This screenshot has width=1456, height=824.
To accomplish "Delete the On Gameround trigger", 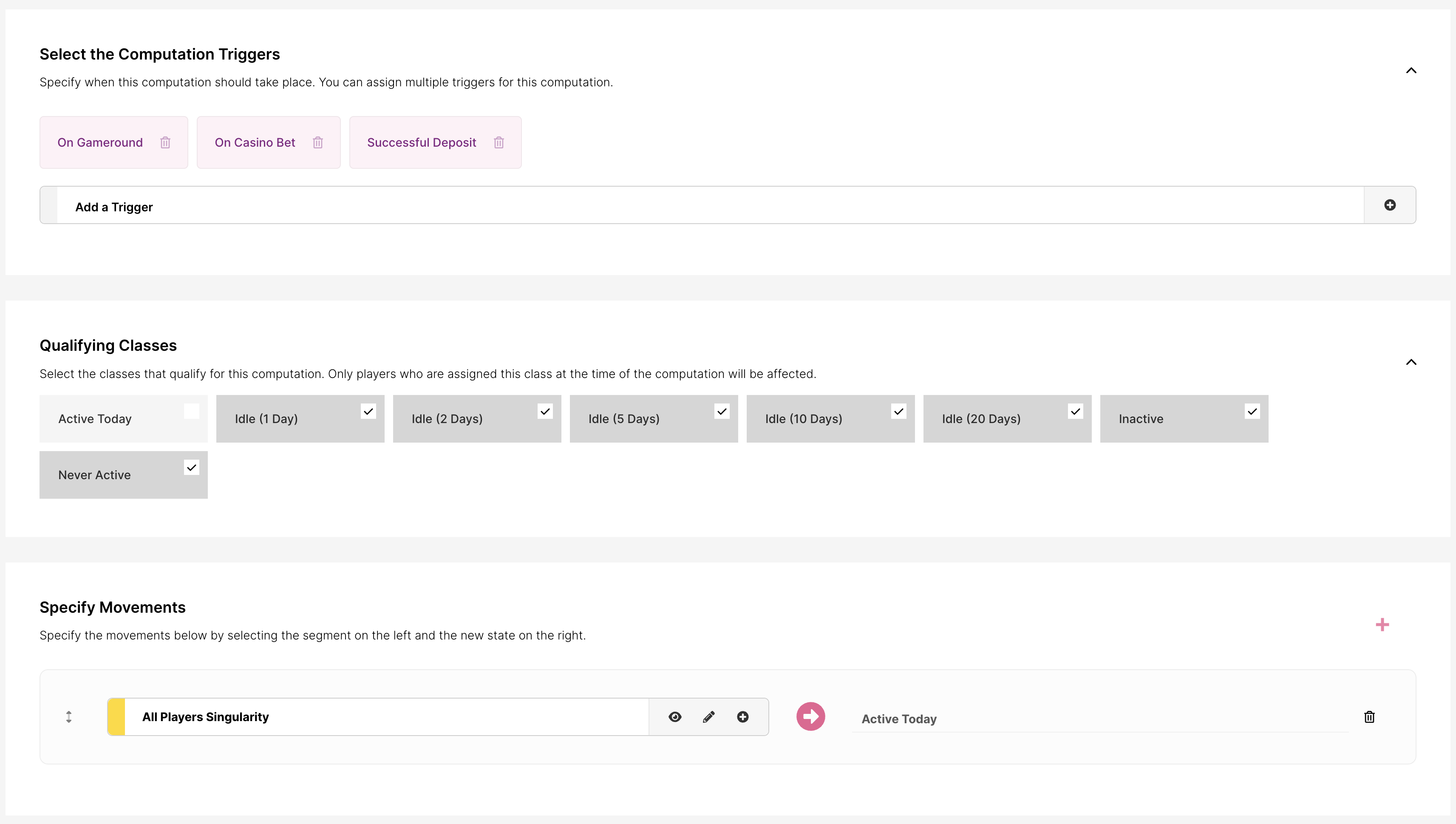I will (165, 142).
